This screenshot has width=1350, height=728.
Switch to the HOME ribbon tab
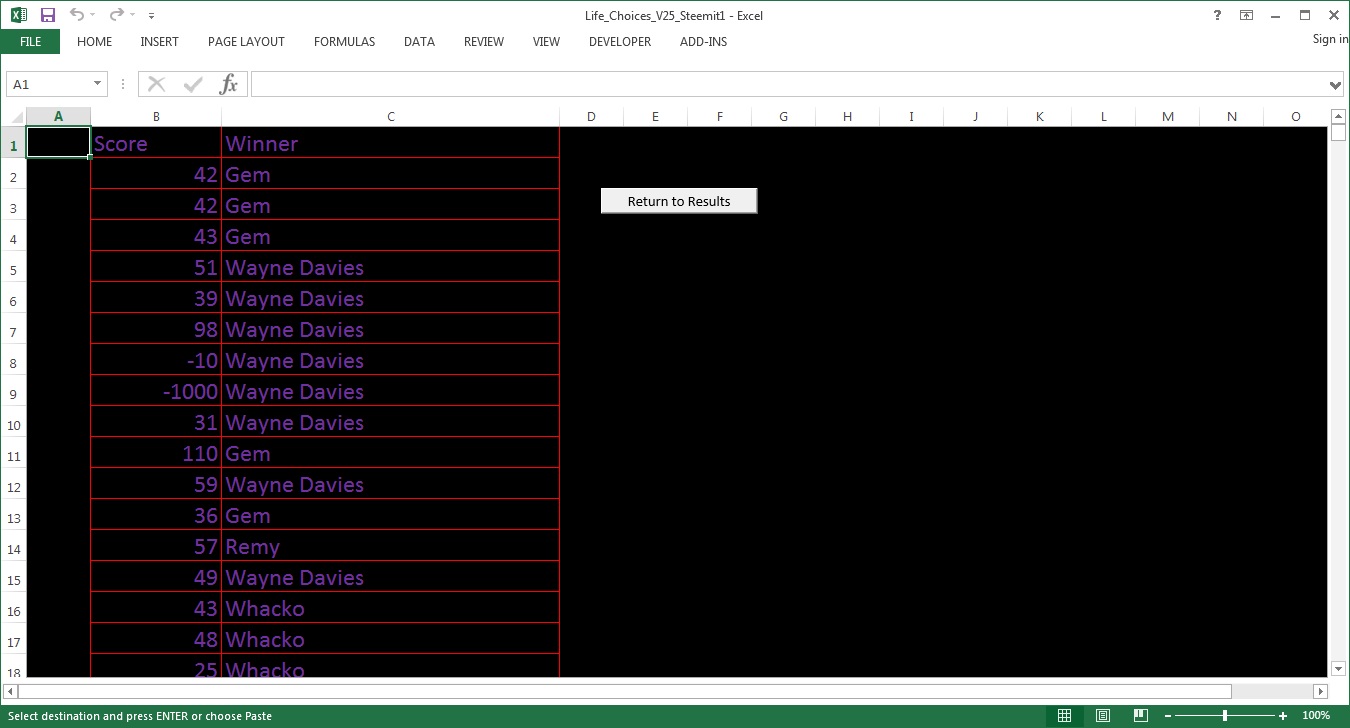(94, 42)
